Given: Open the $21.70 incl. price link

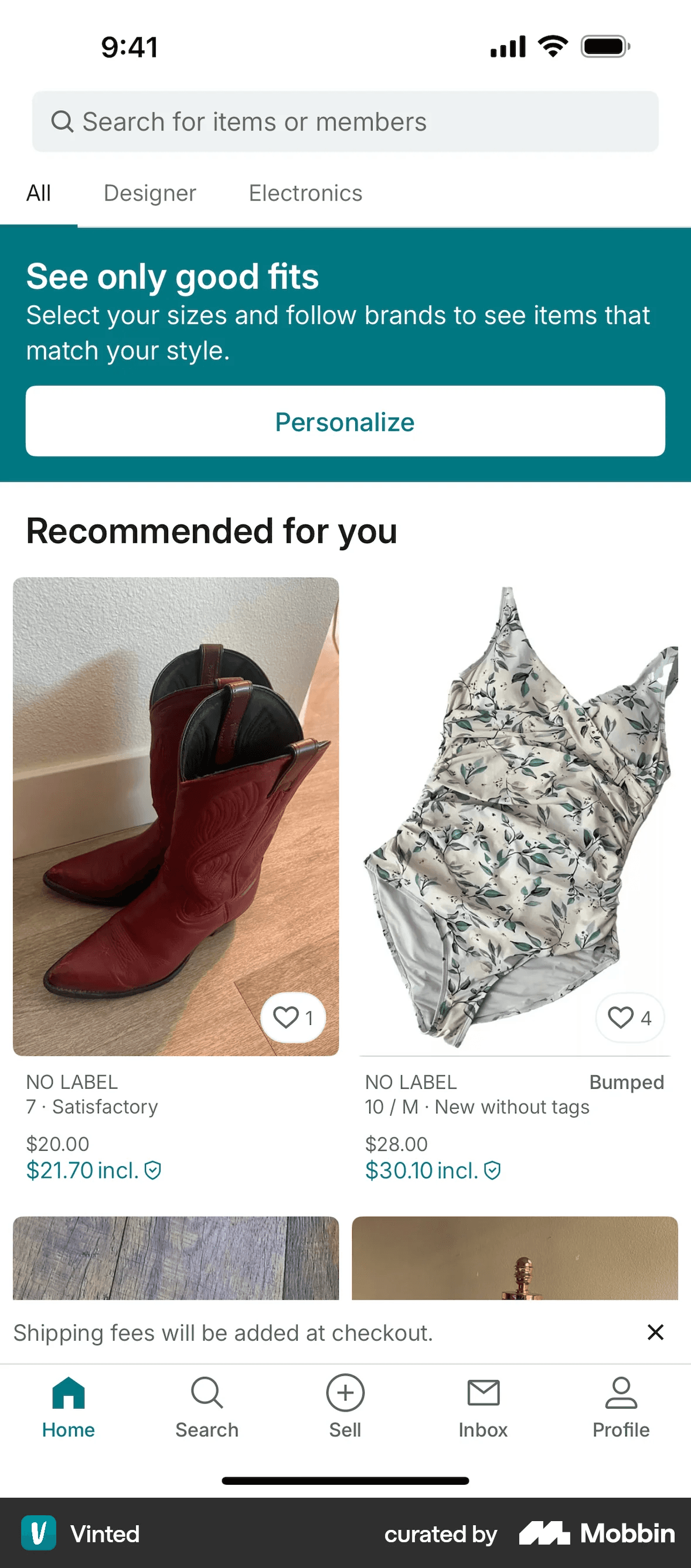Looking at the screenshot, I should pyautogui.click(x=82, y=1171).
